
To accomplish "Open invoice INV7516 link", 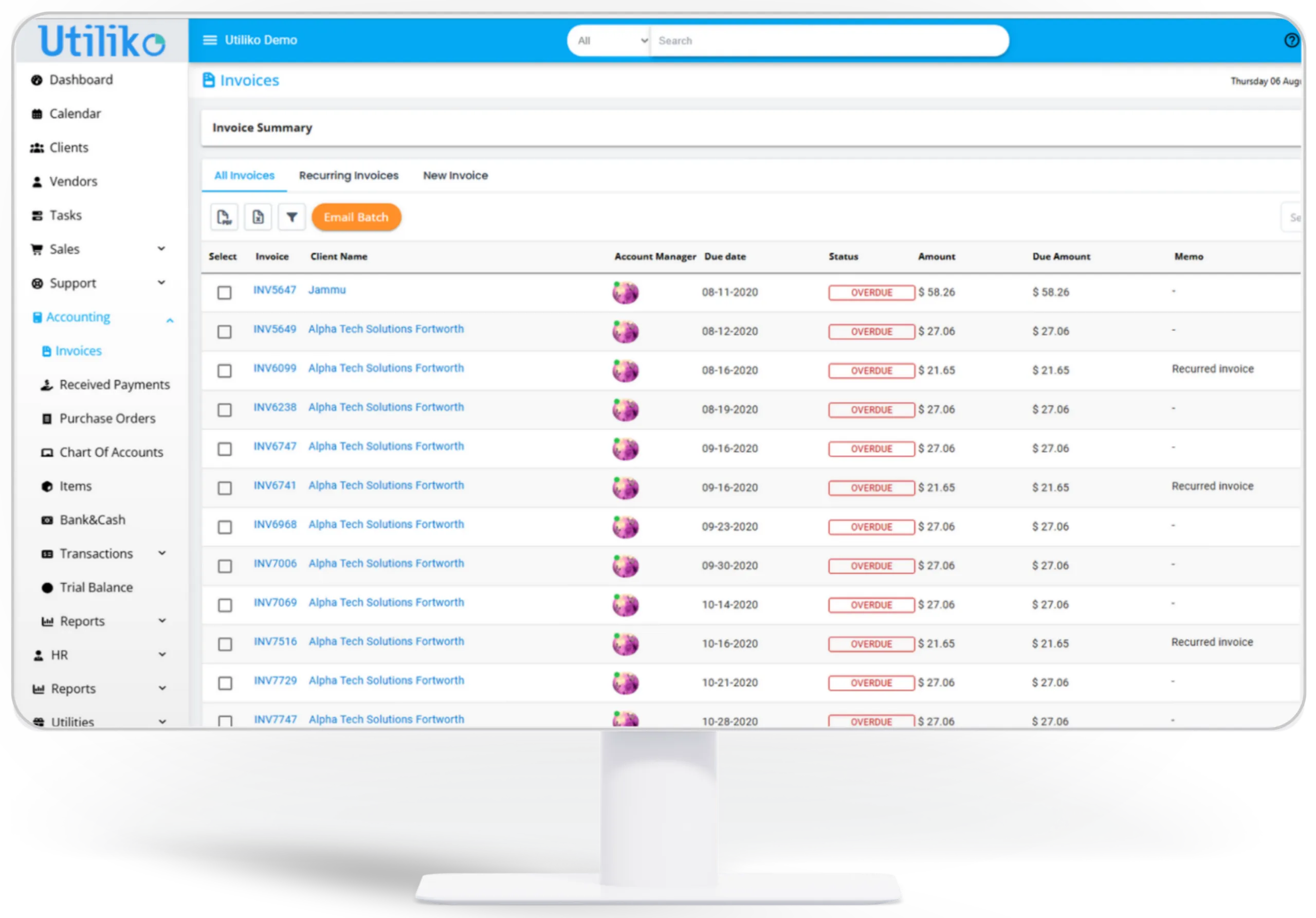I will [275, 642].
